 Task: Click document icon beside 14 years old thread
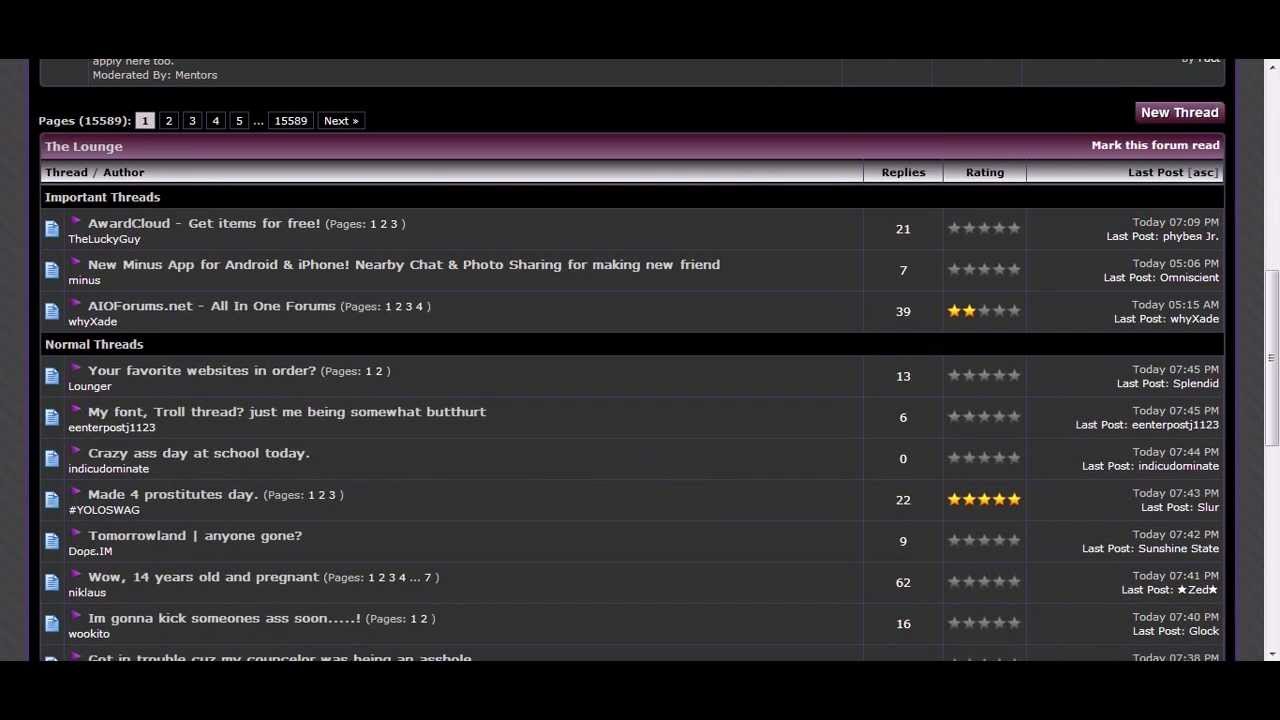point(52,582)
